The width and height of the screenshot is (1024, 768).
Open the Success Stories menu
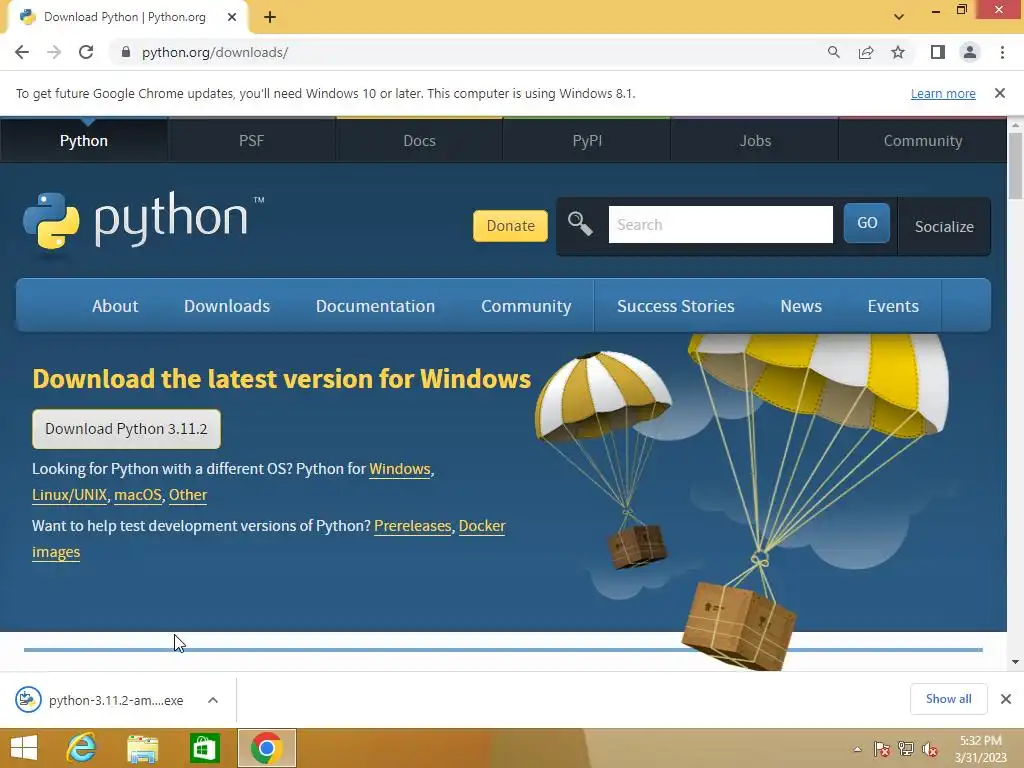click(x=675, y=306)
